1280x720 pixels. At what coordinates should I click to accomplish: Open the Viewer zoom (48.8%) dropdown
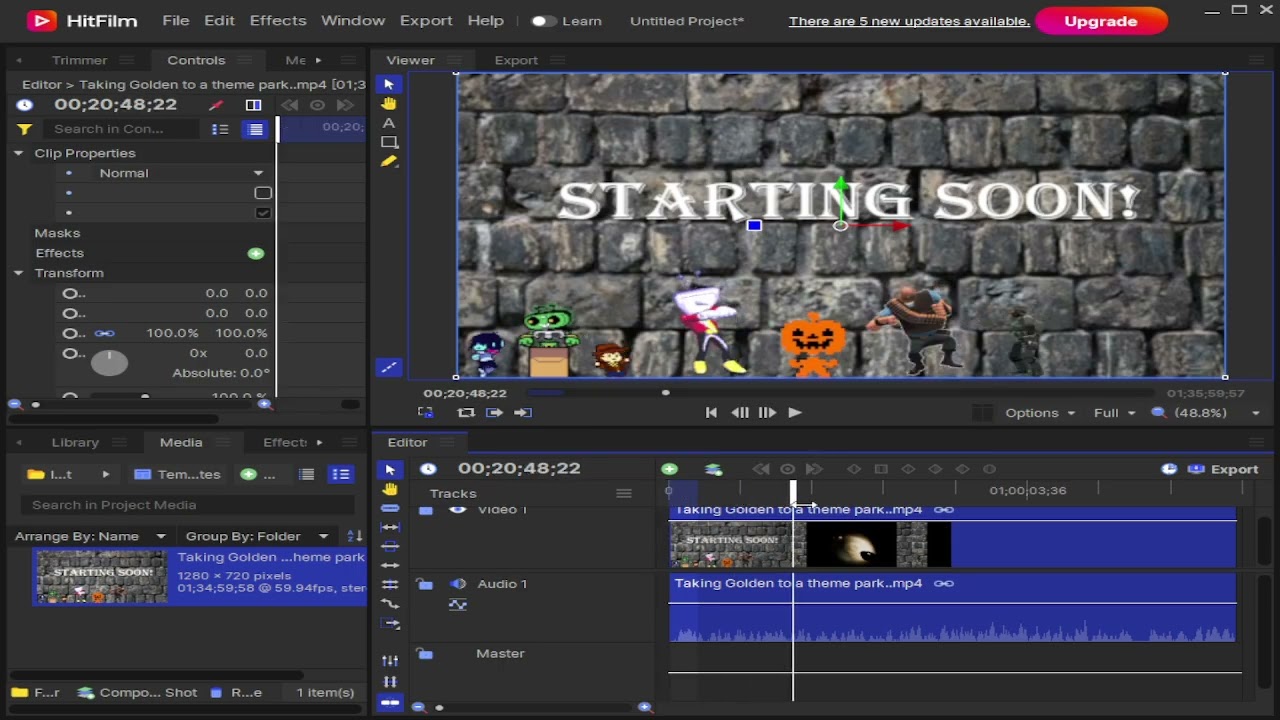(x=1206, y=413)
